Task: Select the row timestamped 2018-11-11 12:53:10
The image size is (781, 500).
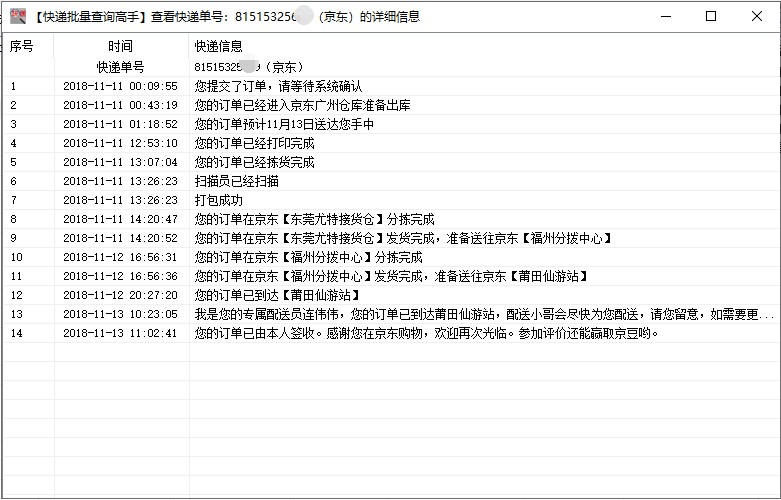Action: [391, 143]
